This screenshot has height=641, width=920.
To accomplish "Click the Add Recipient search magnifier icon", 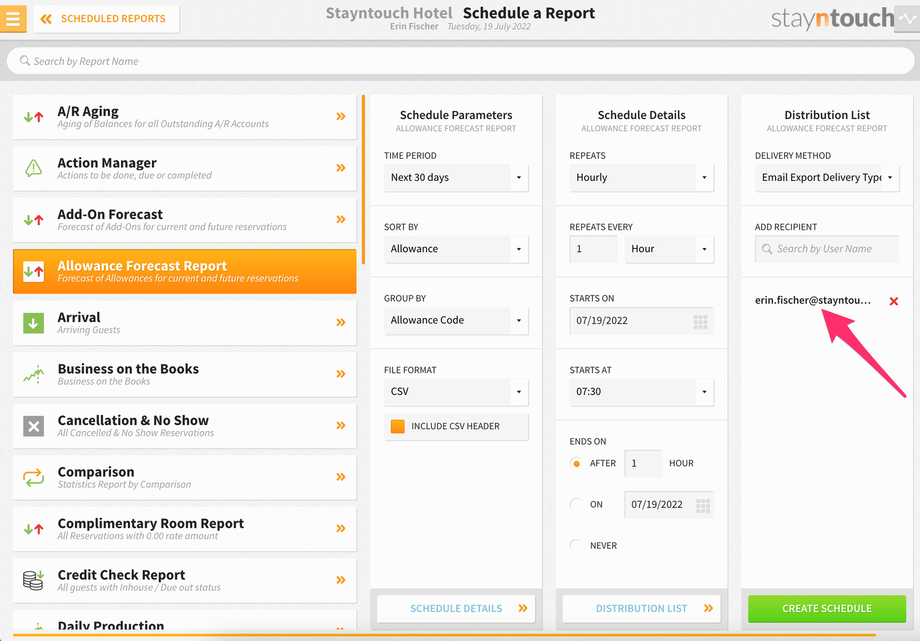I will (x=767, y=249).
